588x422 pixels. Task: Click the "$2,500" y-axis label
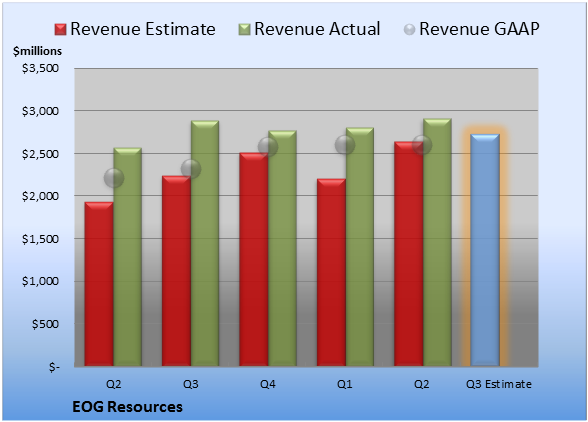(40, 154)
